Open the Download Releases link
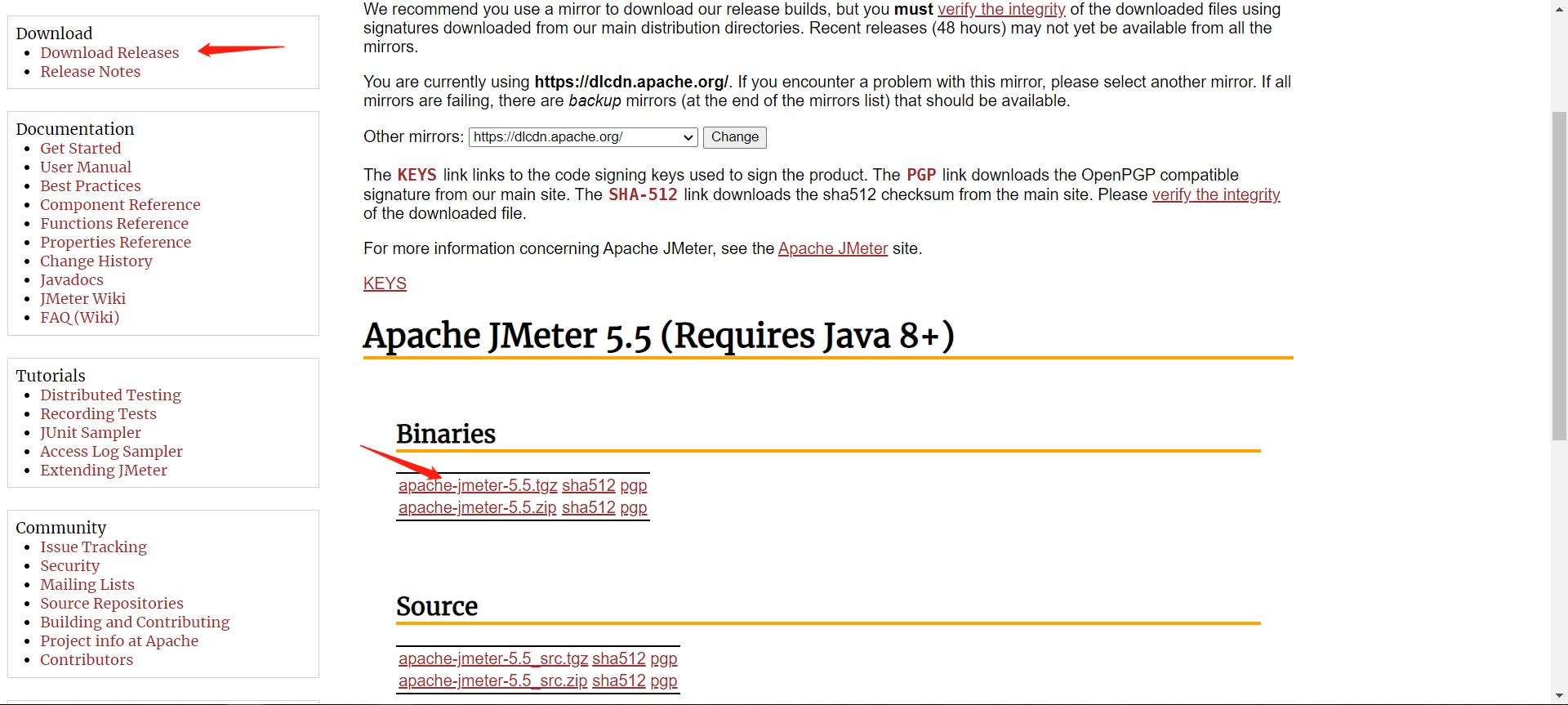 pyautogui.click(x=109, y=53)
